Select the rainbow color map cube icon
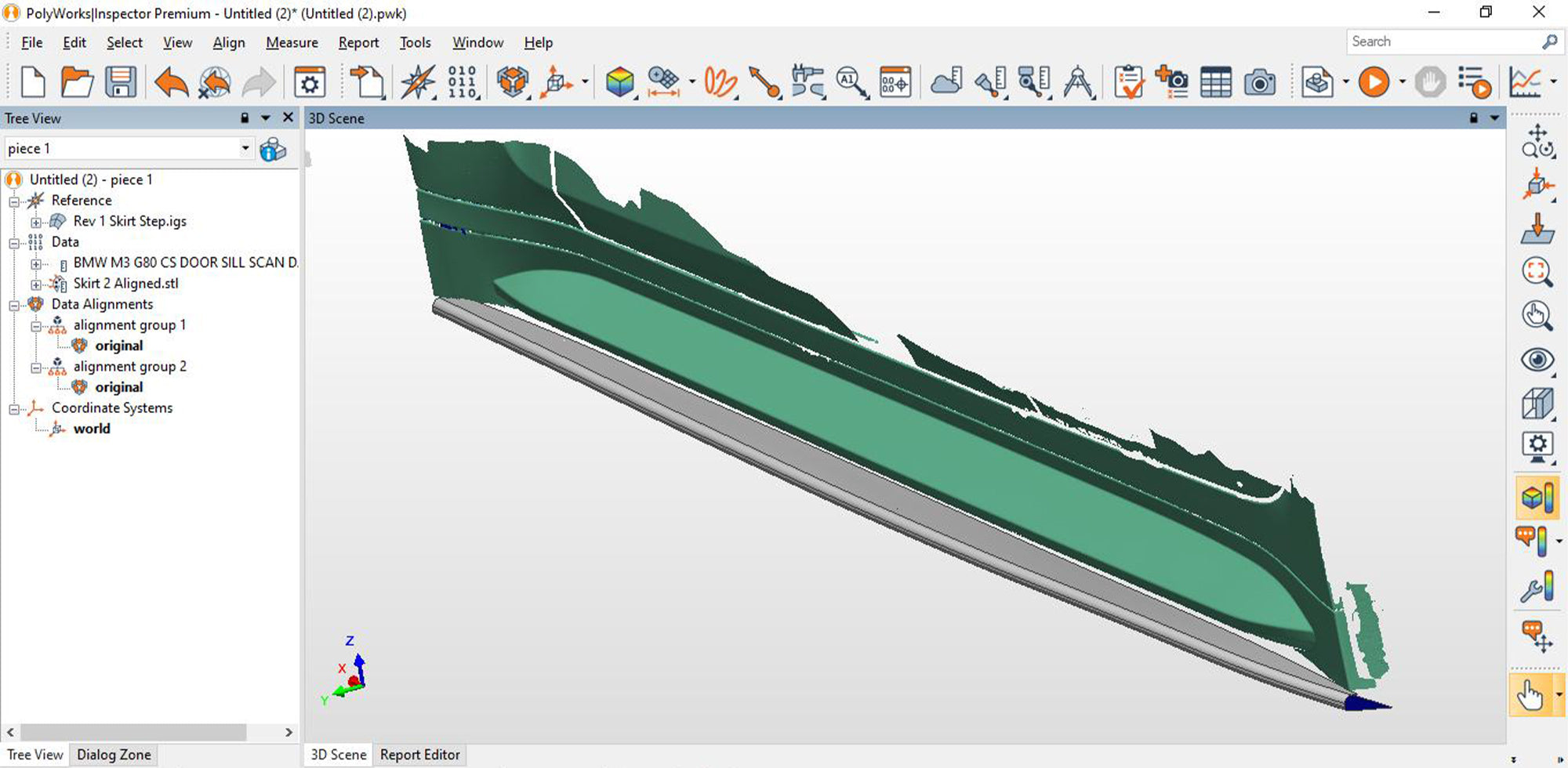The height and width of the screenshot is (768, 1568). 620,82
